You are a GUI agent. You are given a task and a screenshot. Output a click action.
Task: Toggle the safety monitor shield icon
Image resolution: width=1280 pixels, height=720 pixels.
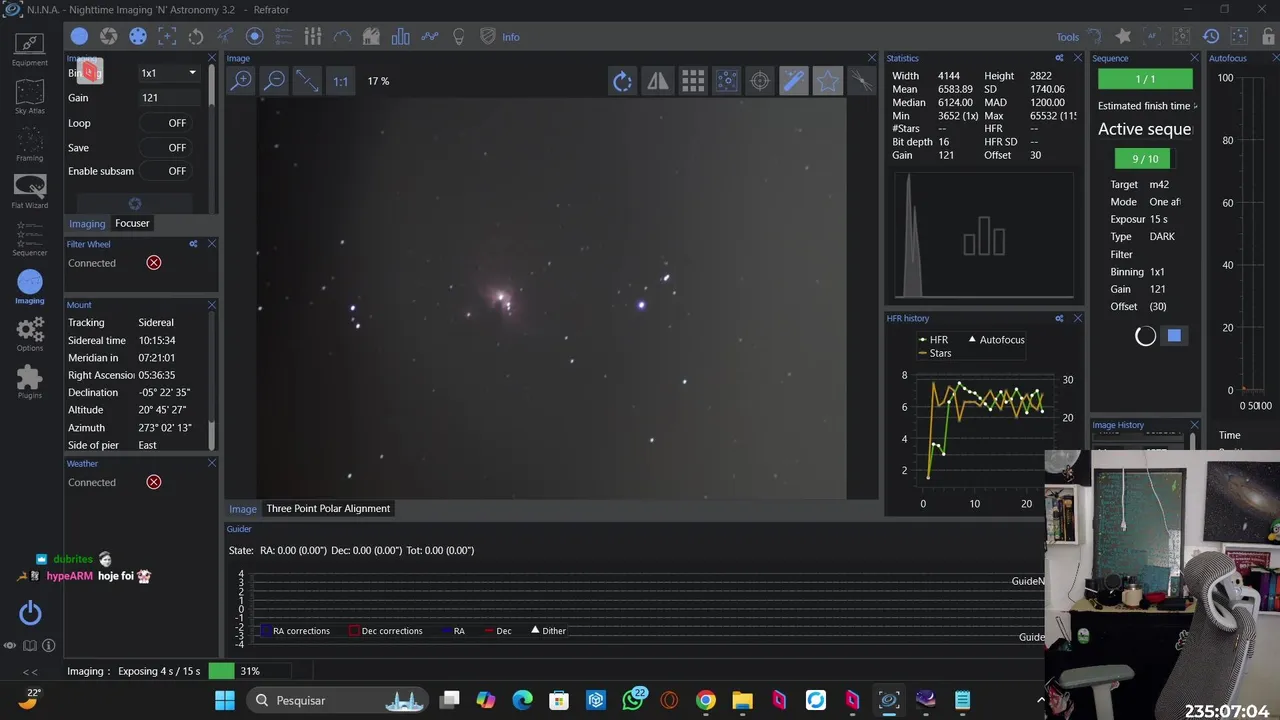click(488, 37)
